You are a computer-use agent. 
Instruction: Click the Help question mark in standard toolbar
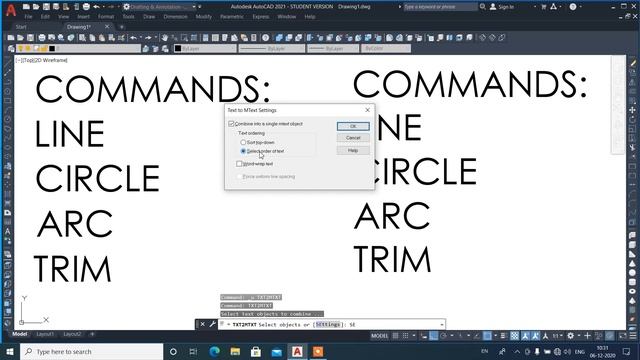tap(266, 38)
